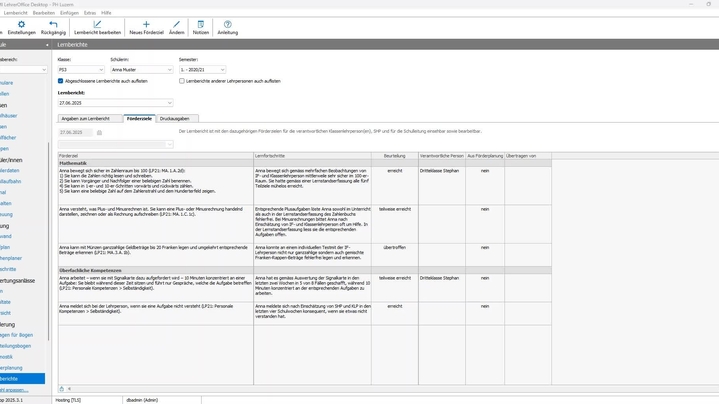719x404 pixels.
Task: Switch to Angaben zum Lernbericht tab
Action: [85, 119]
